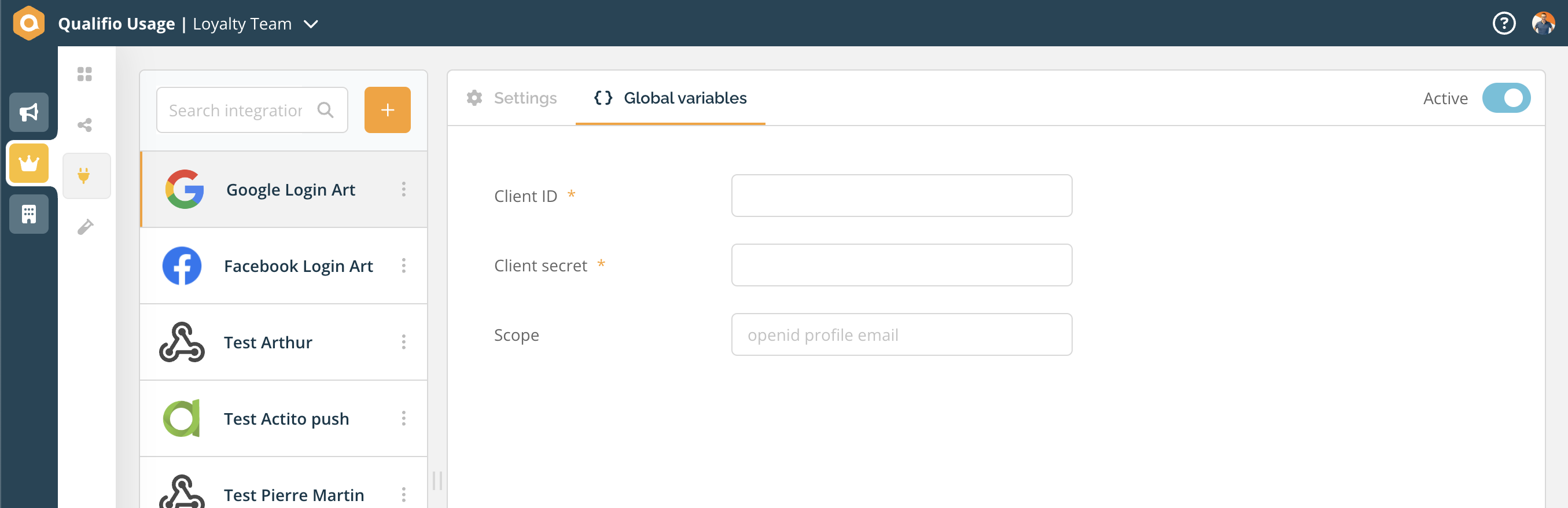Open the megaphone campaigns sidebar icon
Image resolution: width=1568 pixels, height=508 pixels.
click(28, 112)
